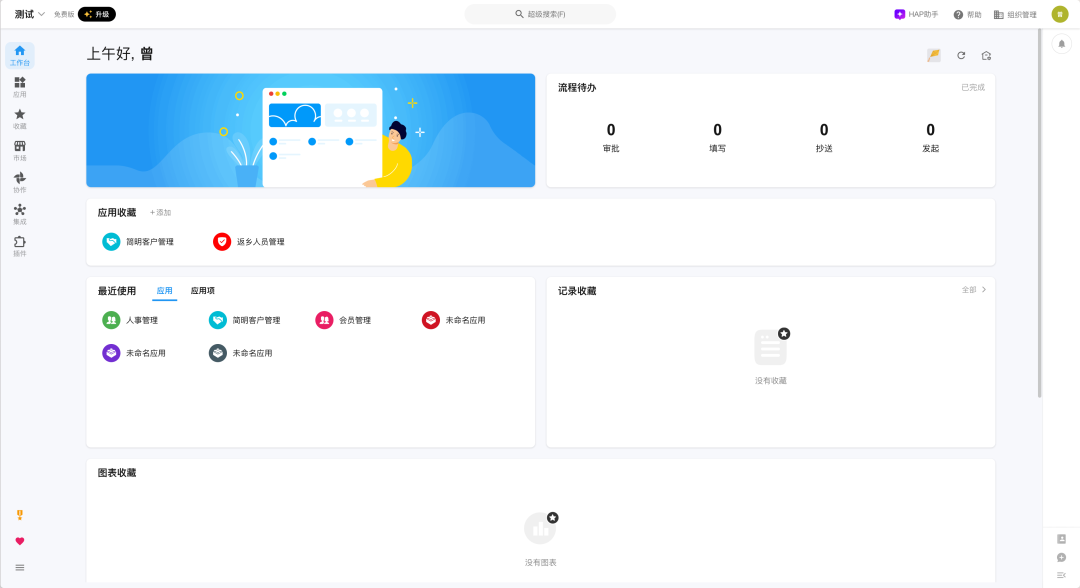This screenshot has width=1080, height=588.
Task: Click the 免费版 label
Action: [64, 14]
